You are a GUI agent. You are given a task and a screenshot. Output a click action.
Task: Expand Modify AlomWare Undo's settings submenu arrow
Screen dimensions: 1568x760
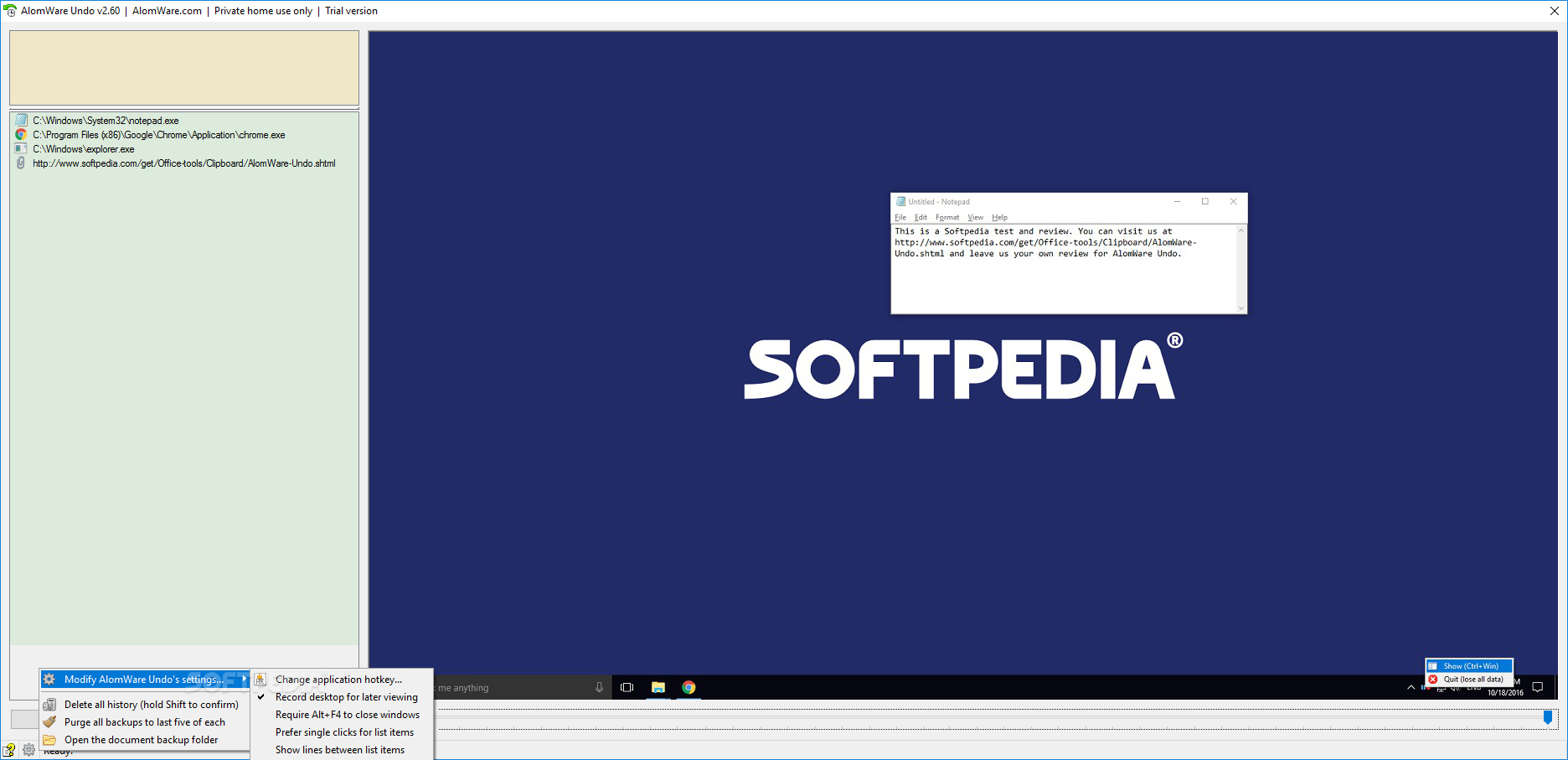(244, 680)
